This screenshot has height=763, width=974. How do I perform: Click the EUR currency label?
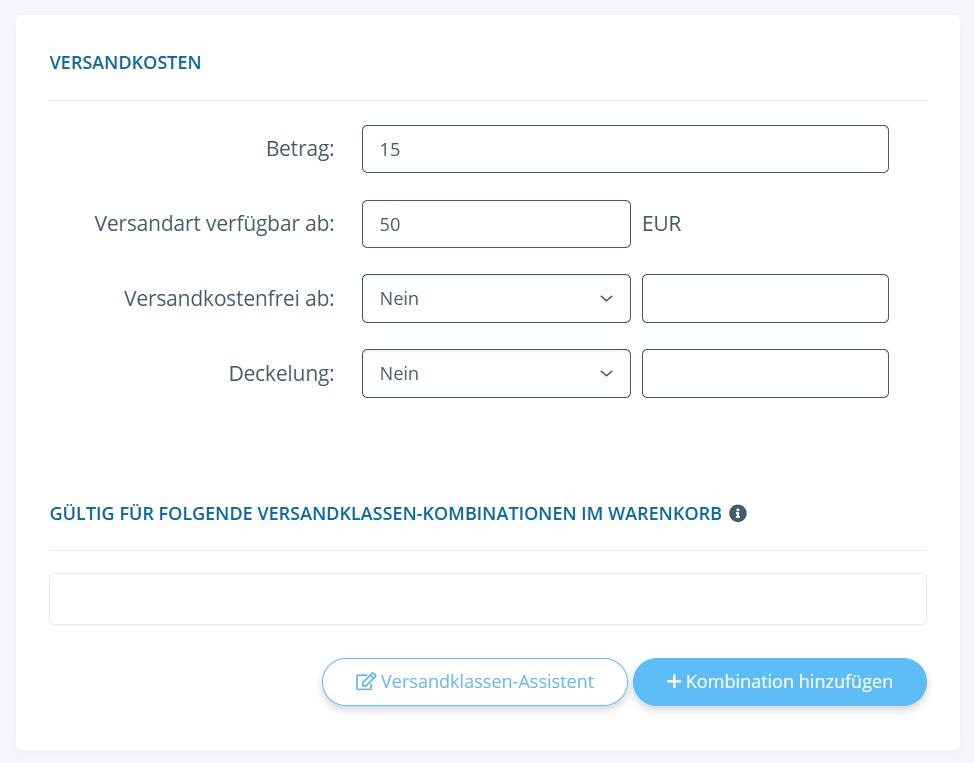(662, 224)
